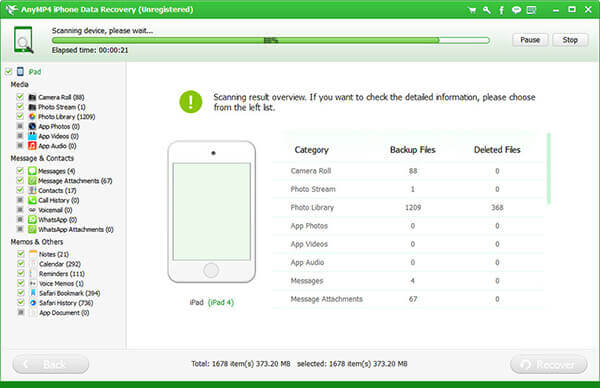Open Contacts (17) in the list

(57, 191)
